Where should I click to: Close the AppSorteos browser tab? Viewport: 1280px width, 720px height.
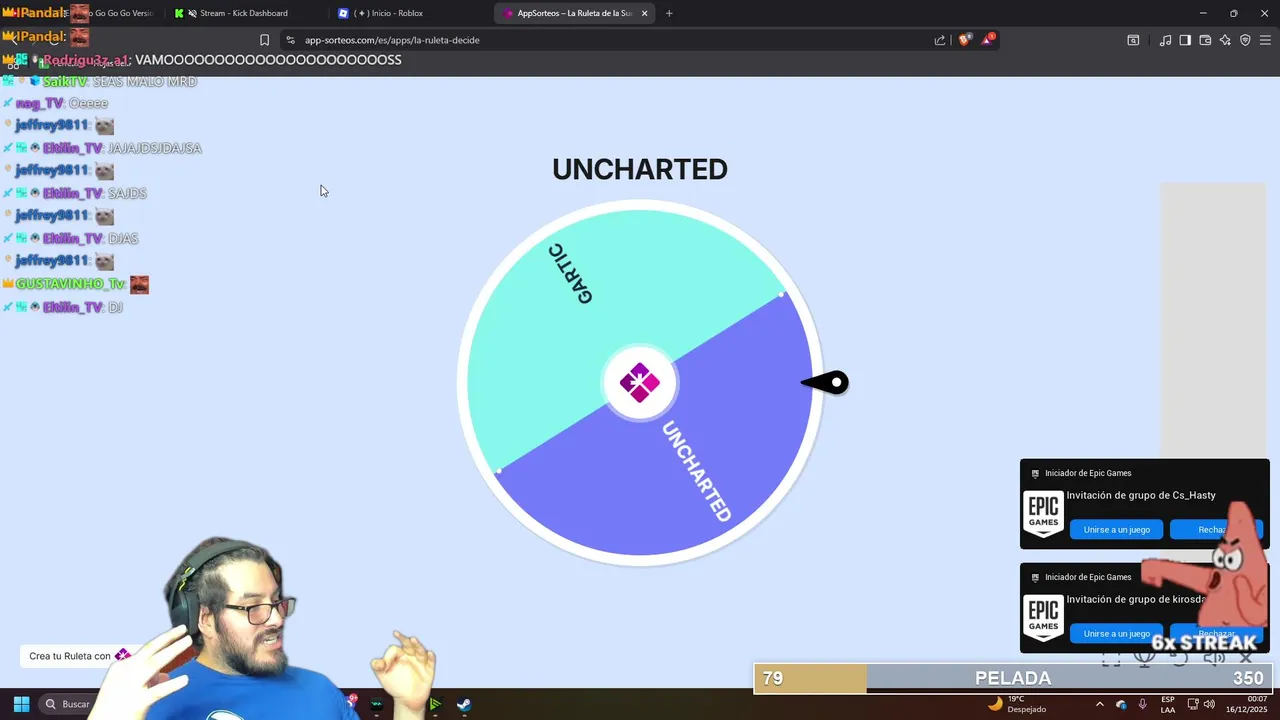coord(644,13)
